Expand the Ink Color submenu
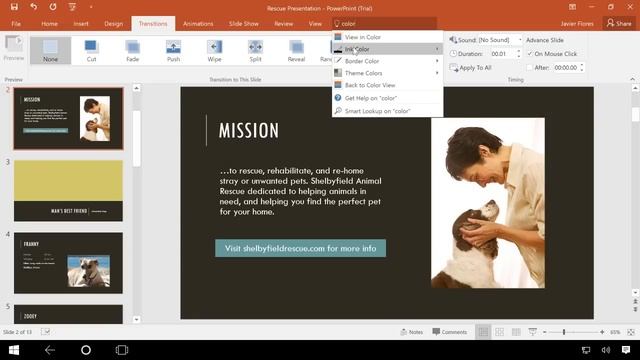This screenshot has height=360, width=640. click(387, 49)
